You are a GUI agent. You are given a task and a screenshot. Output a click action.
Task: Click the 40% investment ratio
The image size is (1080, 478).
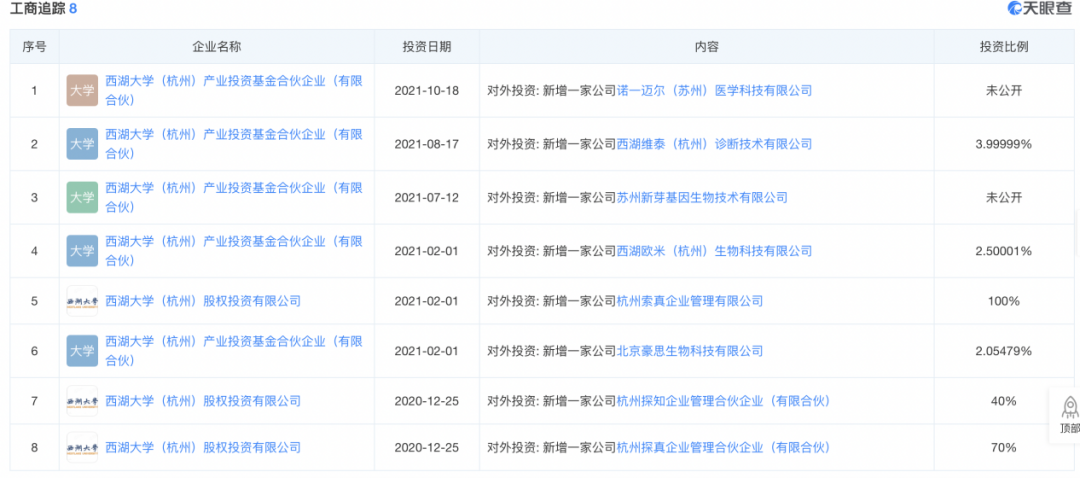tap(1004, 401)
